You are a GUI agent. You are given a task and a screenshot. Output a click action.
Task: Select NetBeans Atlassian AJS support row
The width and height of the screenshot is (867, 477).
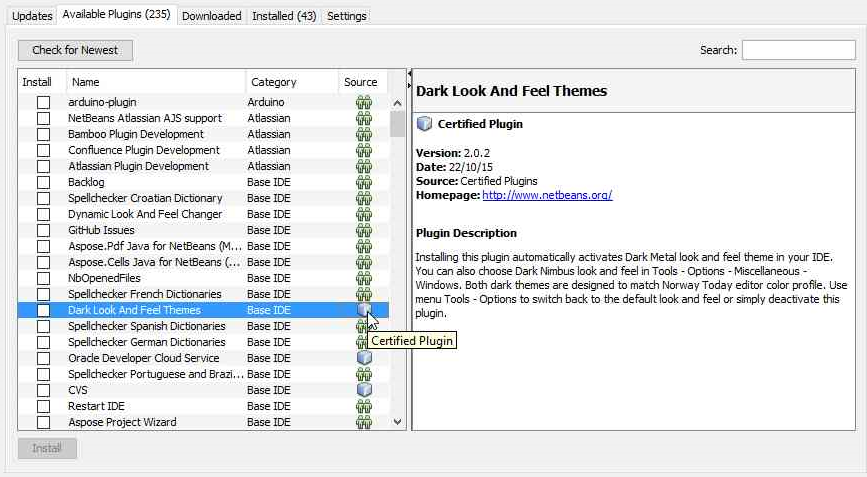click(203, 118)
